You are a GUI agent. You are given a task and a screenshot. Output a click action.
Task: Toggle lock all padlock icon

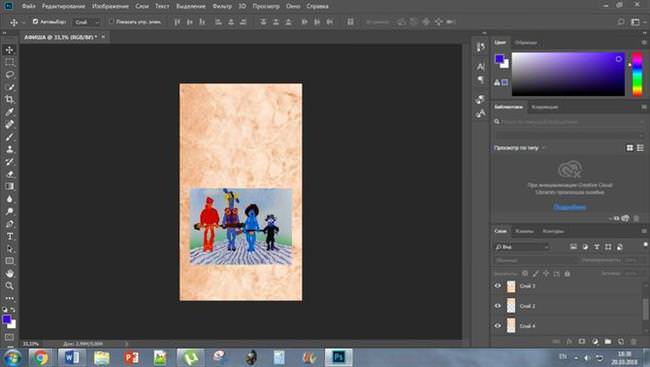567,274
